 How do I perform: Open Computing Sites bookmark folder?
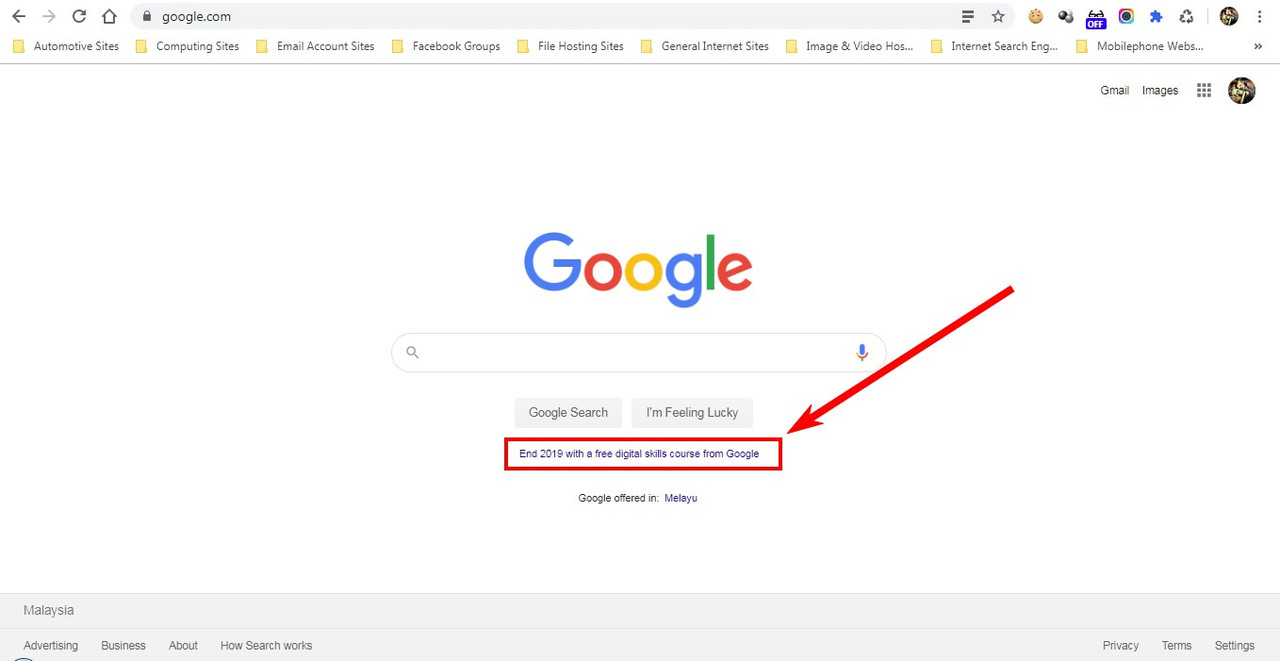(187, 46)
